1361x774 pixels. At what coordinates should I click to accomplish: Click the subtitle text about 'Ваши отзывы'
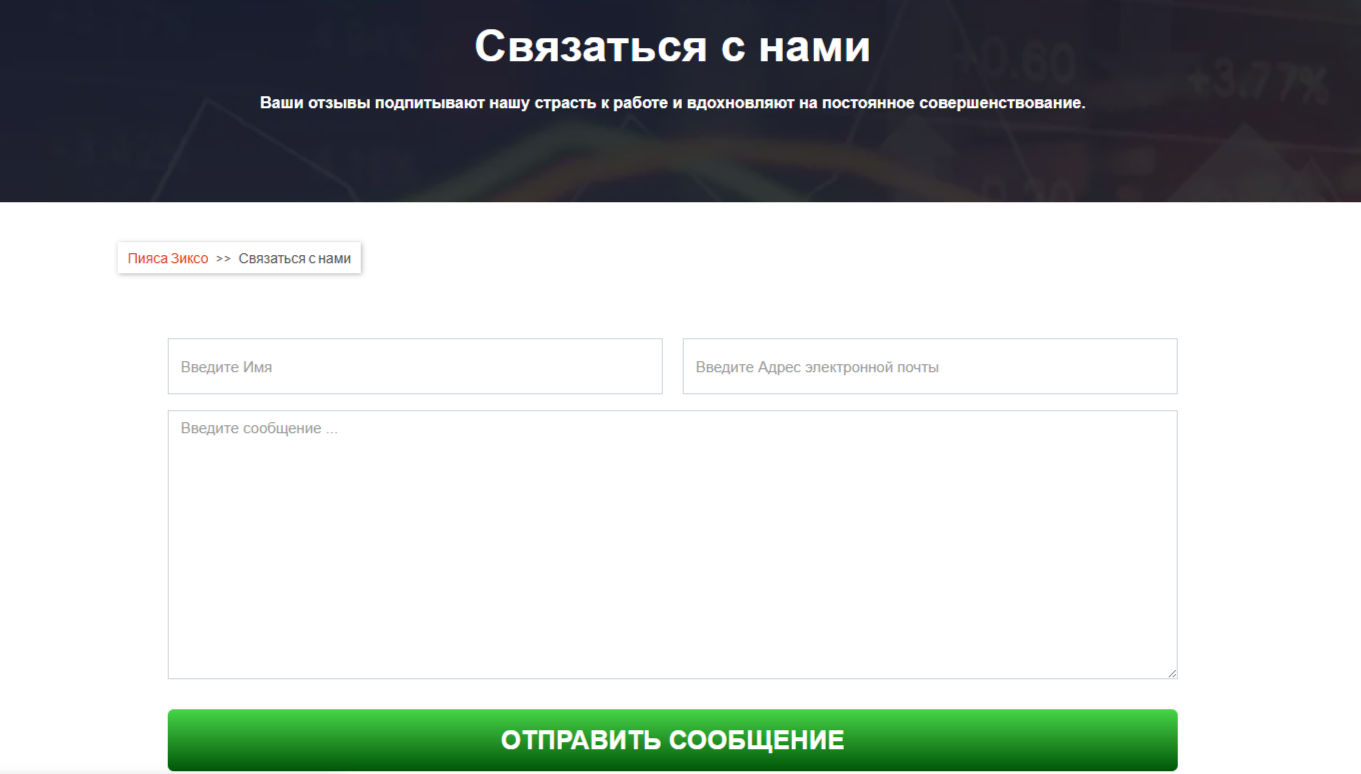(x=672, y=103)
